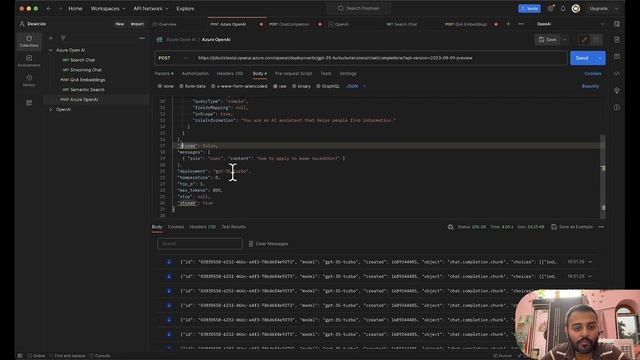Open the info icon in the right sidebar

(x=617, y=108)
